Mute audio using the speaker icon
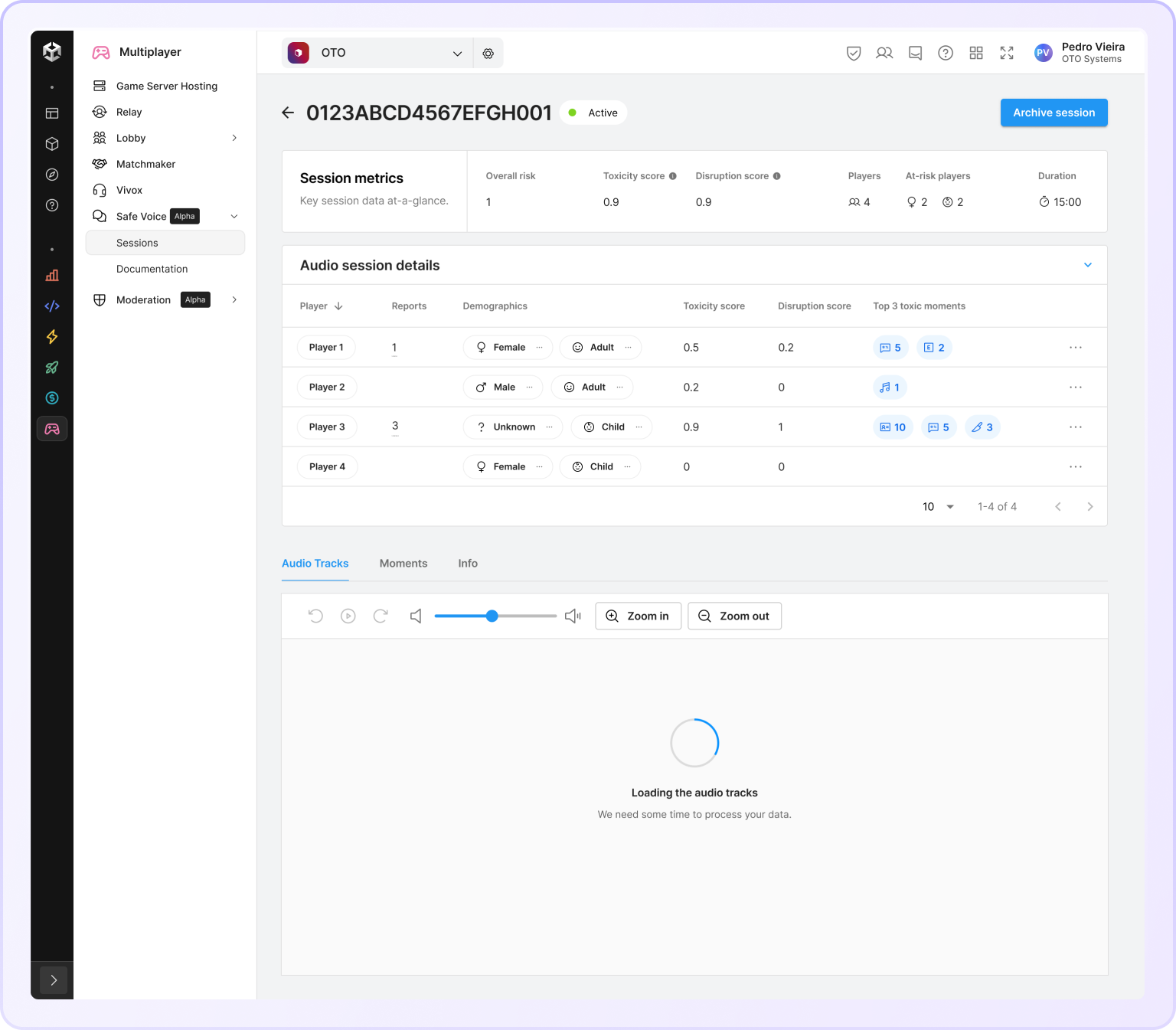This screenshot has height=1030, width=1176. pos(416,616)
